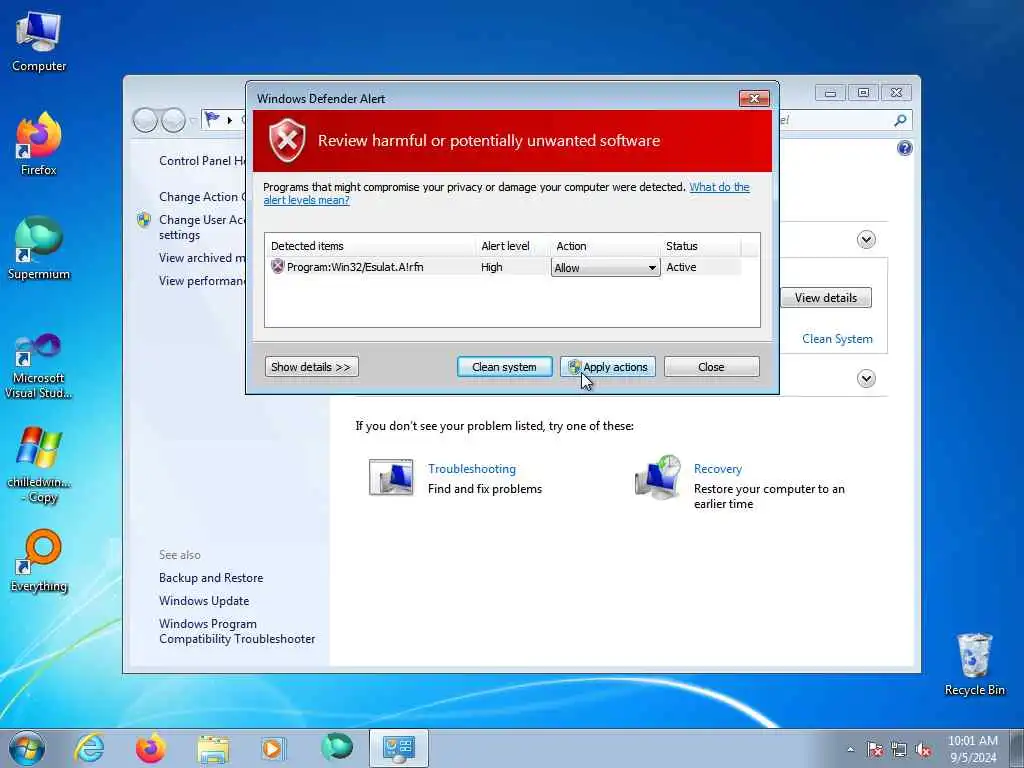The height and width of the screenshot is (768, 1024).
Task: Open the Recycle Bin on desktop
Action: coord(974,664)
